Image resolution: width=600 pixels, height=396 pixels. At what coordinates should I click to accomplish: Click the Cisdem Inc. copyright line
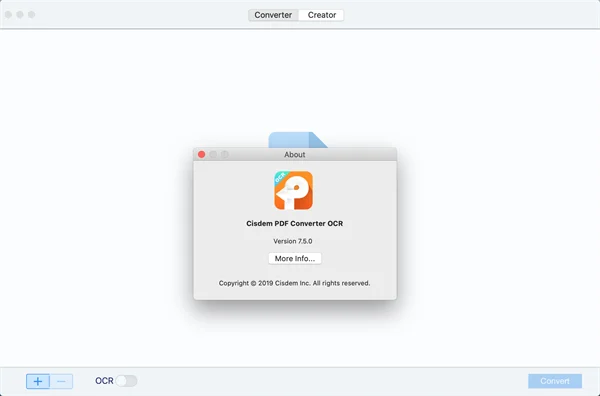pos(294,283)
